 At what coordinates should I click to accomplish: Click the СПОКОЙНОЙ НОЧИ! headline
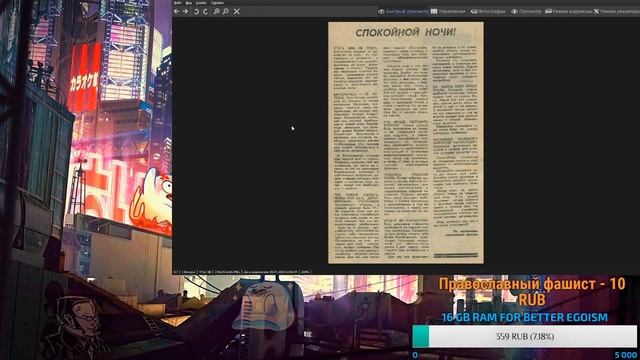pos(405,32)
